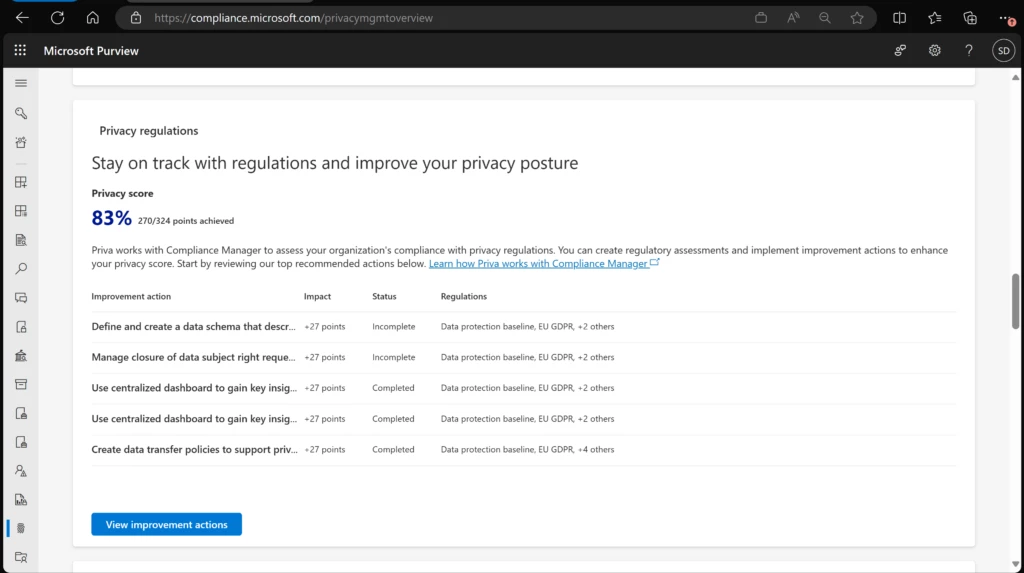Viewport: 1024px width, 573px height.
Task: Click the page vertical scrollbar thumb
Action: click(1016, 300)
